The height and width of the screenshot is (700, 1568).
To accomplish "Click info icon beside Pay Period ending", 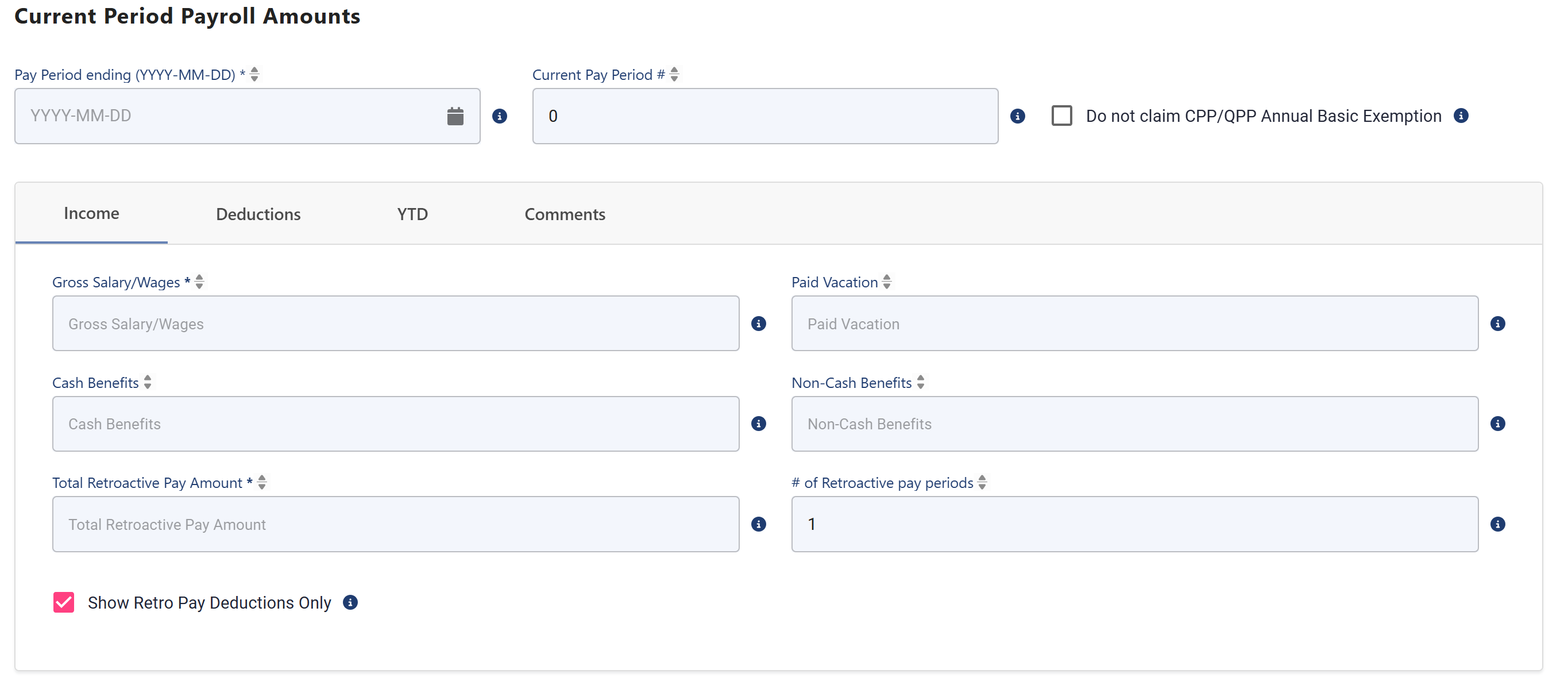I will point(499,116).
